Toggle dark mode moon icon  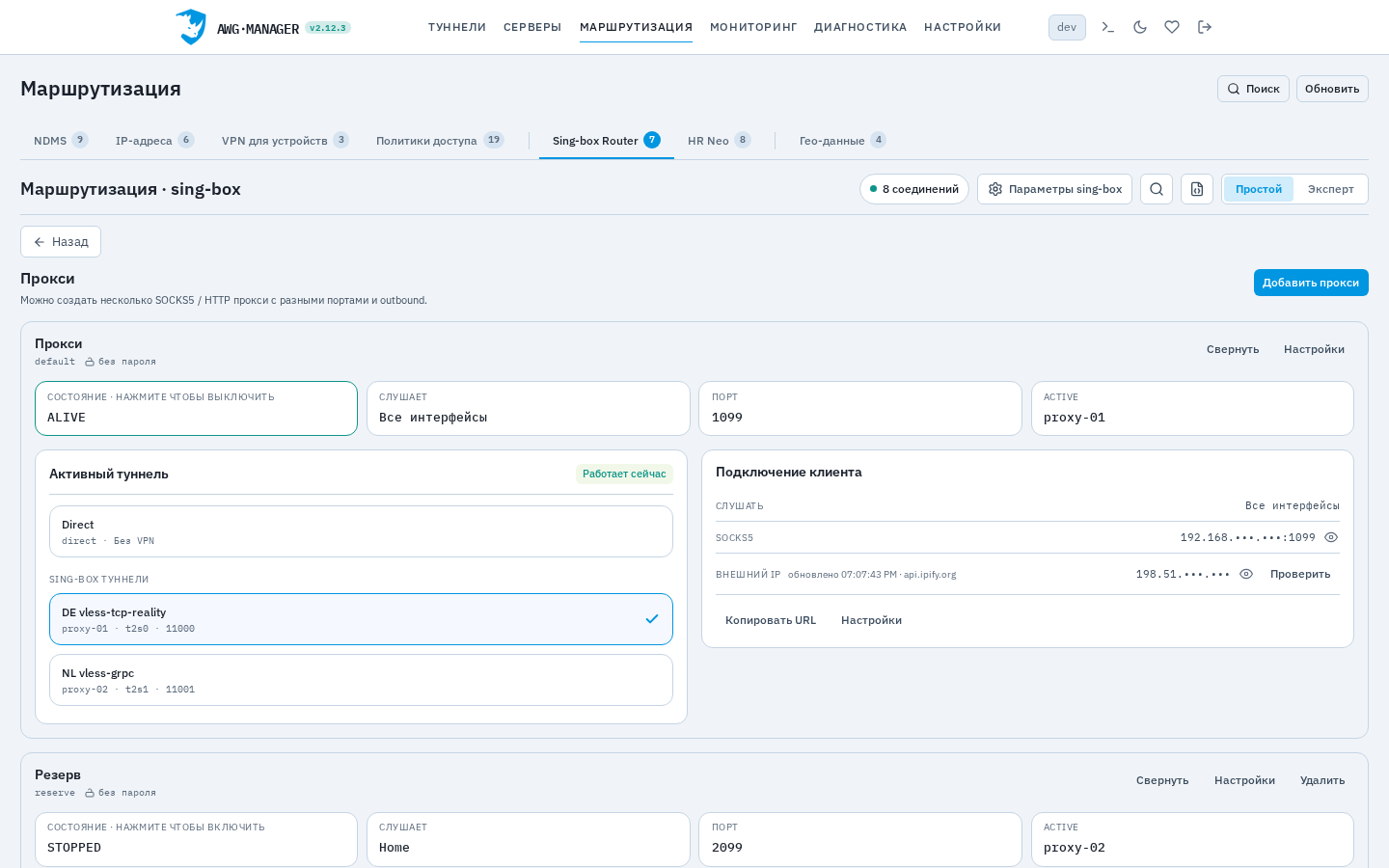pos(1140,27)
